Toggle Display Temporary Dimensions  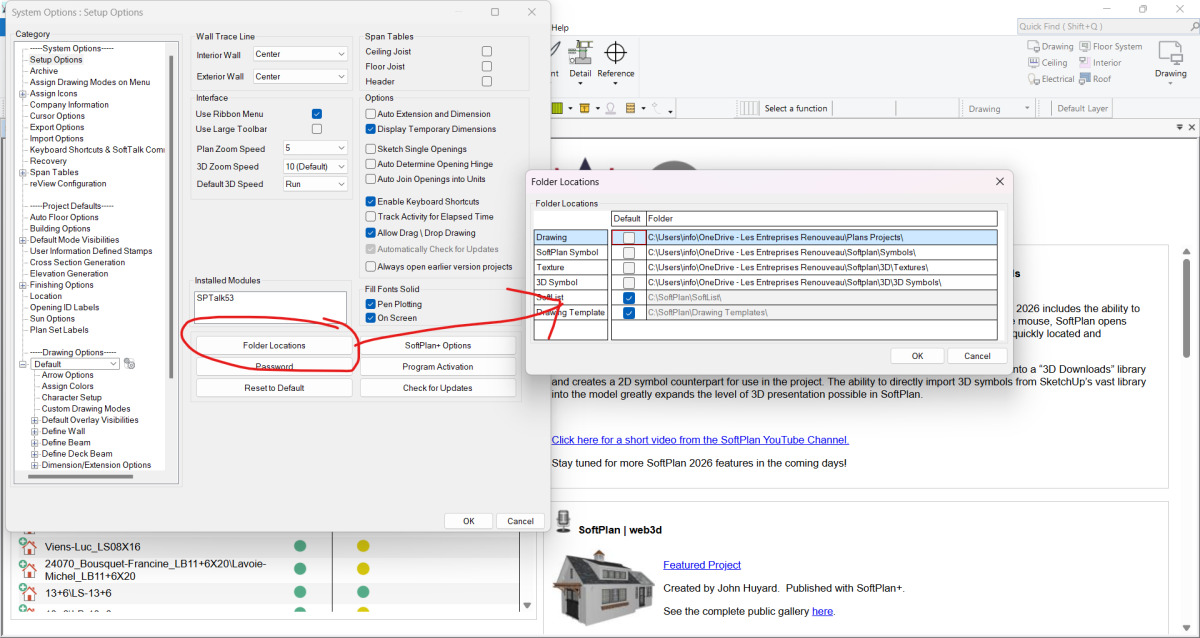[371, 129]
